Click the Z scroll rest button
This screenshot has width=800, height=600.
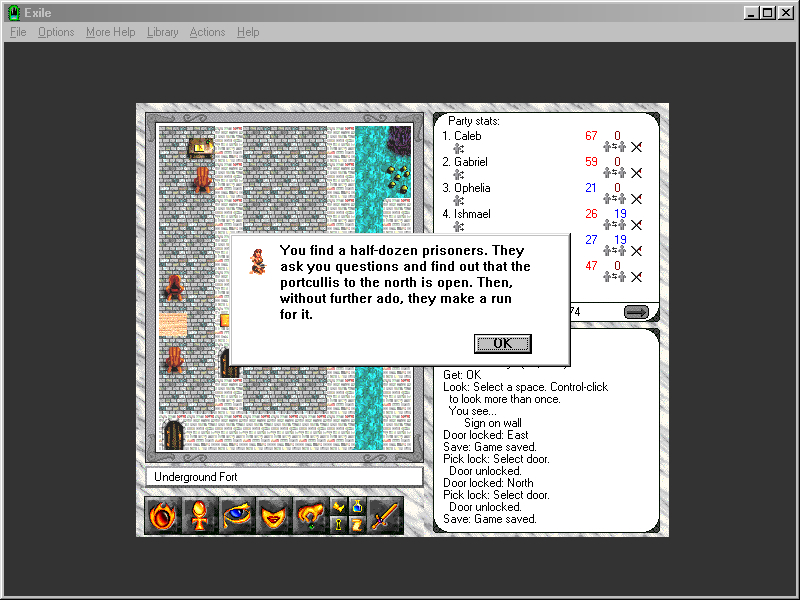tap(357, 525)
